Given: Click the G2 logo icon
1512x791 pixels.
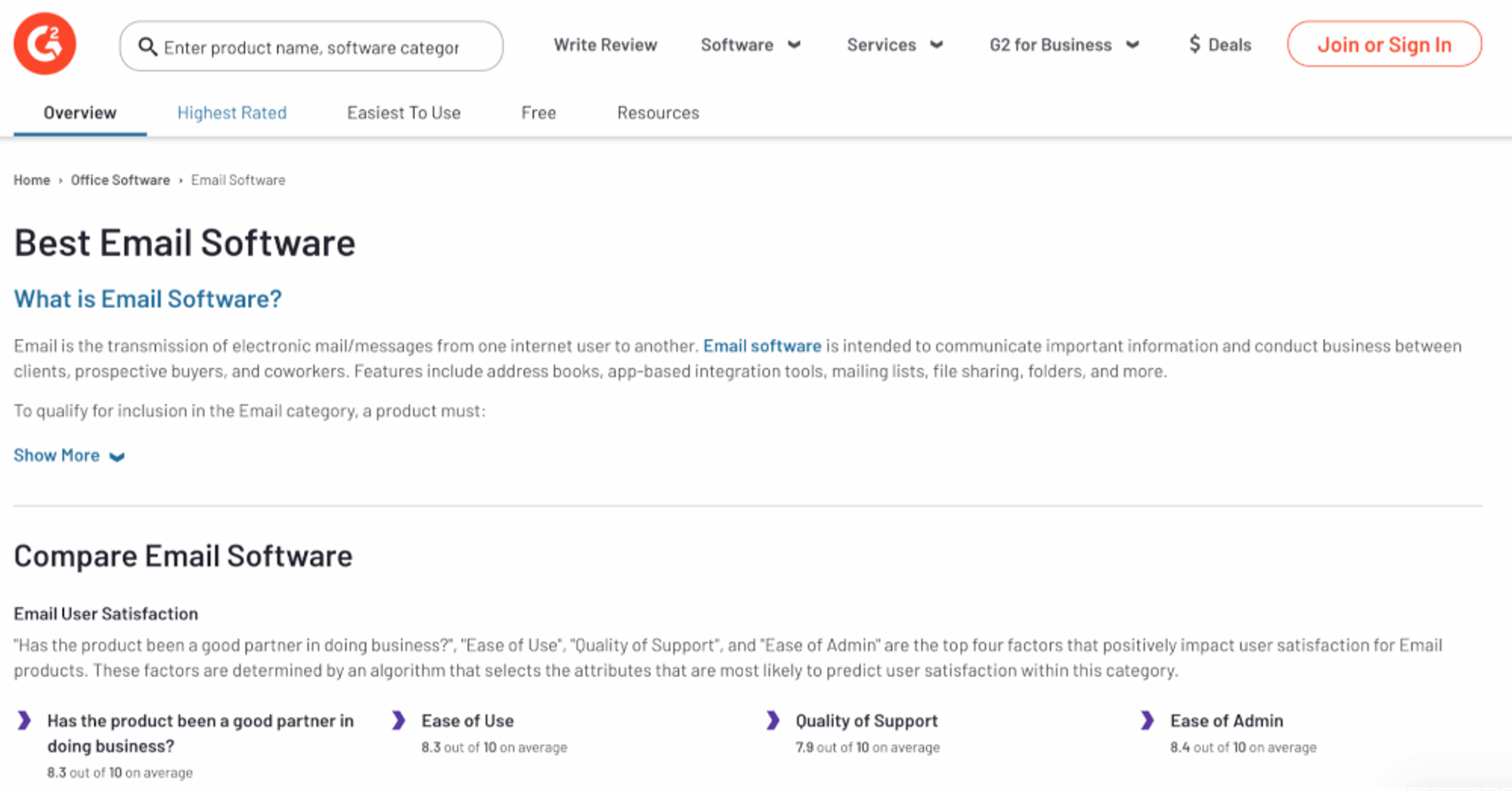Looking at the screenshot, I should pyautogui.click(x=45, y=44).
